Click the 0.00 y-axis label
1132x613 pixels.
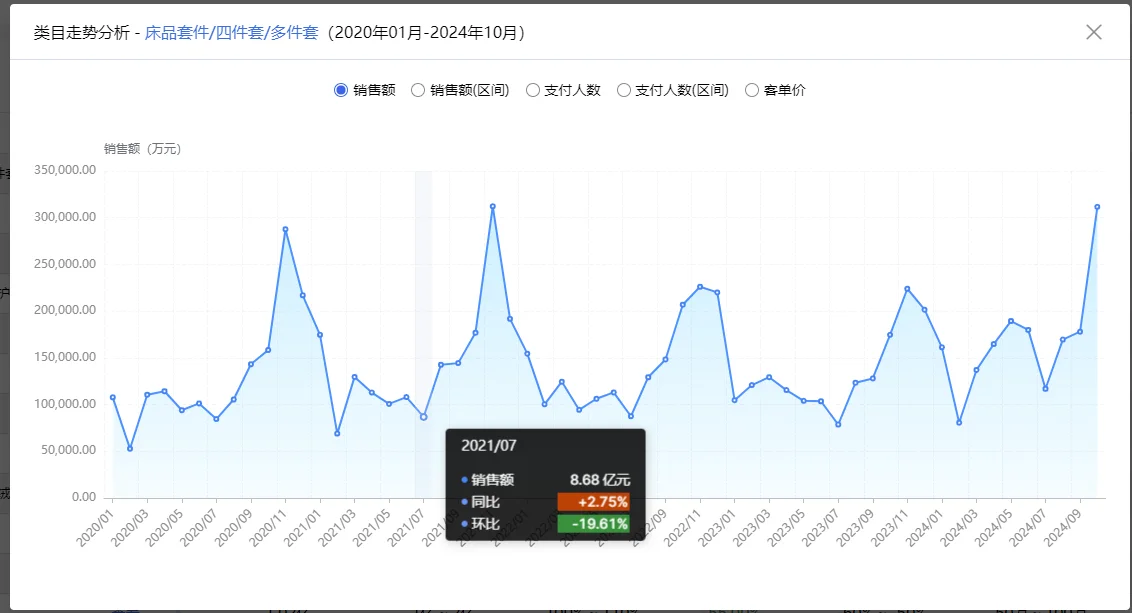84,497
